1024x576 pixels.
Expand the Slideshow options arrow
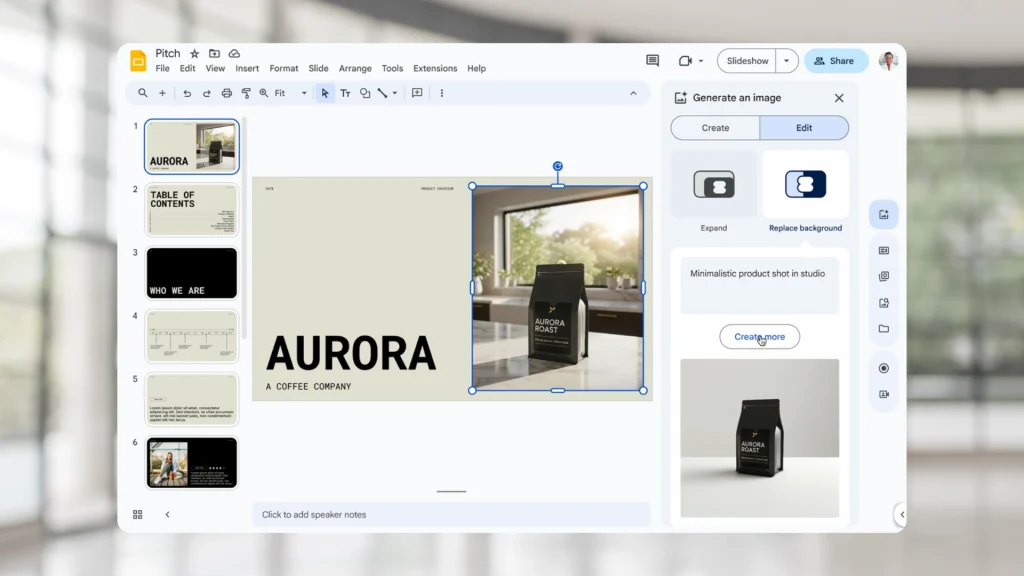(787, 61)
